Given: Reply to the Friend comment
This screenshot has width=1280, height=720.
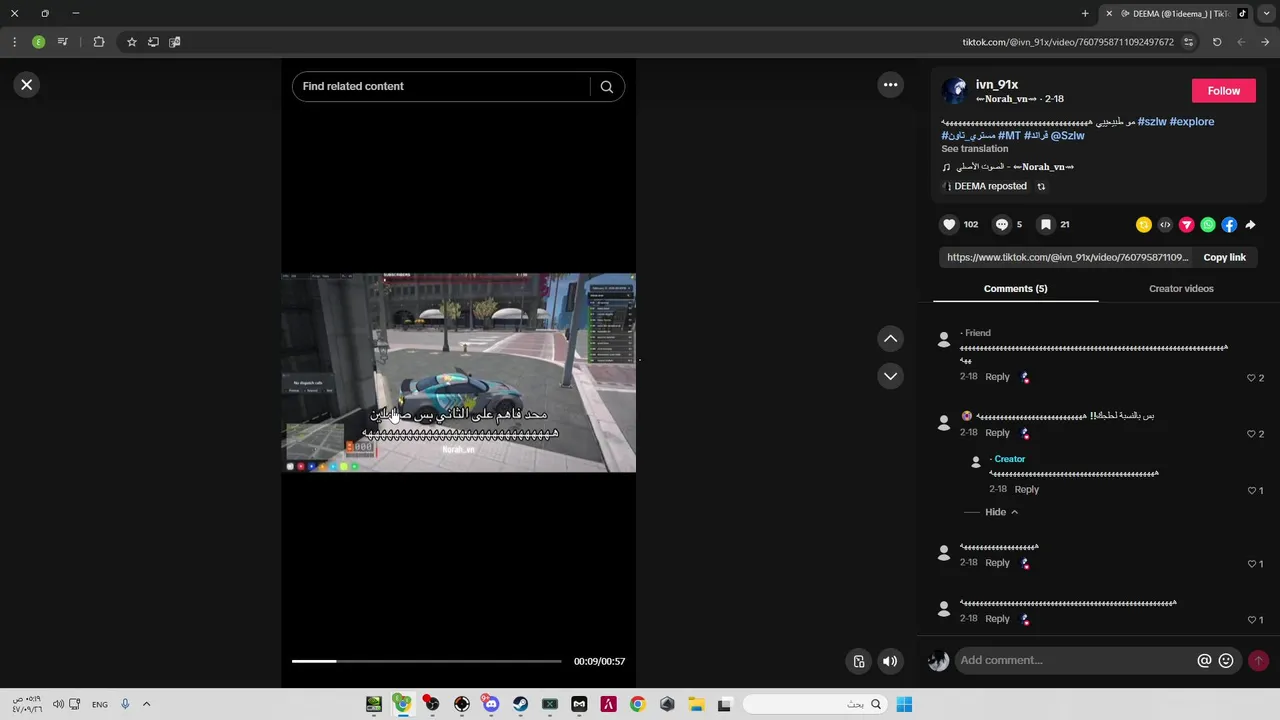Looking at the screenshot, I should (997, 377).
